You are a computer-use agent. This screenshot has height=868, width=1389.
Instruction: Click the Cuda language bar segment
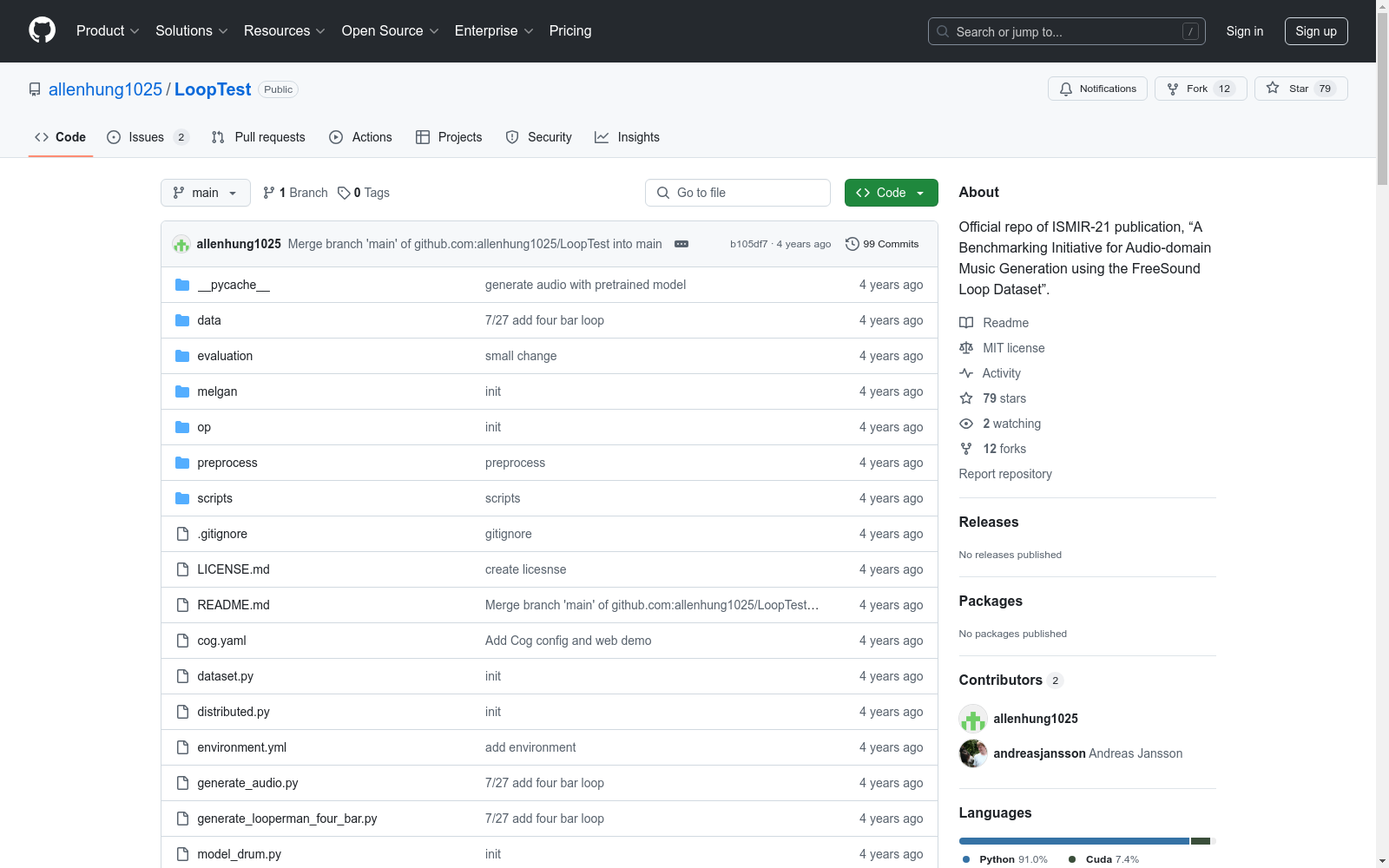(x=1201, y=841)
